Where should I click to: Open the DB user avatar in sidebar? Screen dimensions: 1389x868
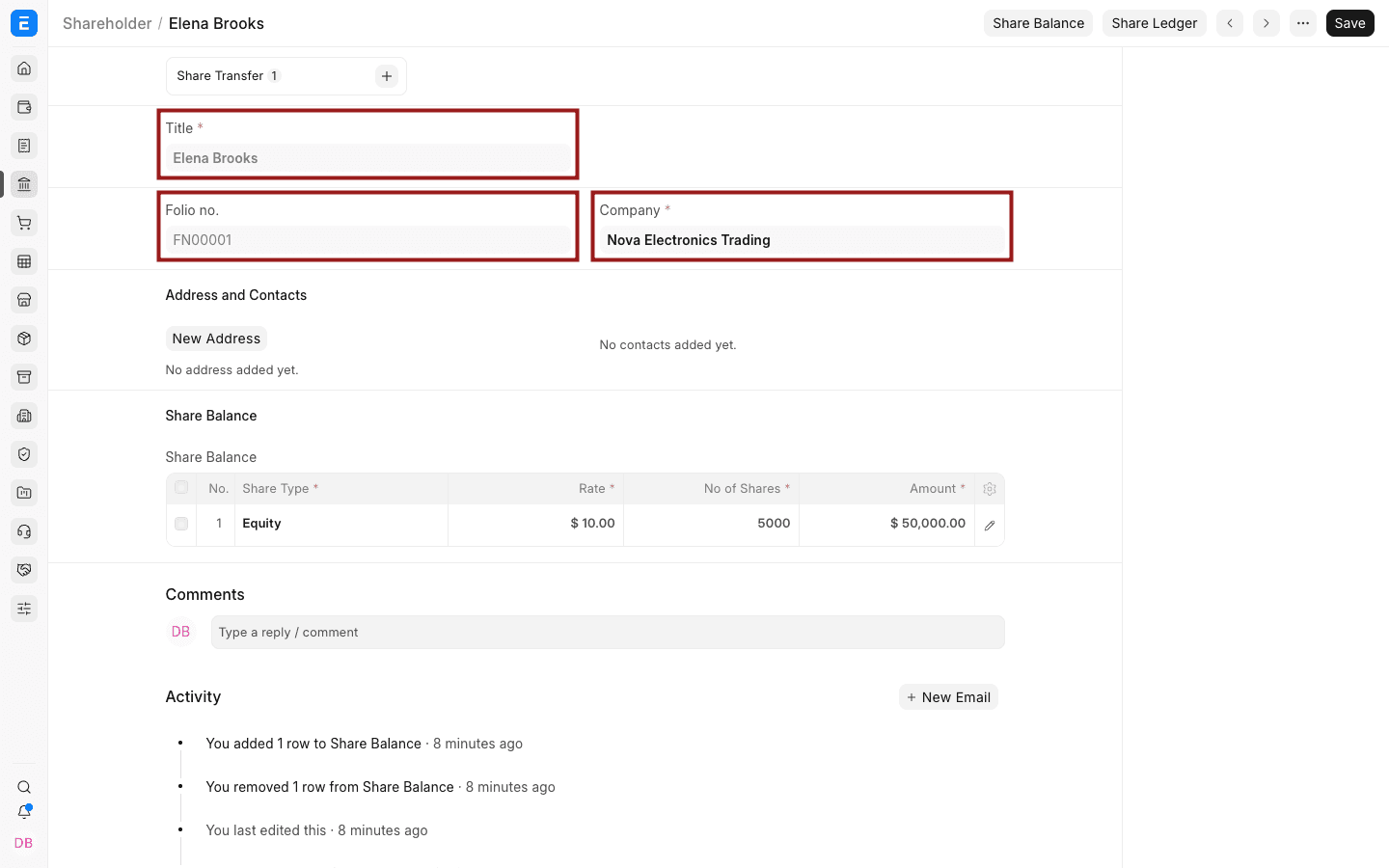[x=24, y=843]
